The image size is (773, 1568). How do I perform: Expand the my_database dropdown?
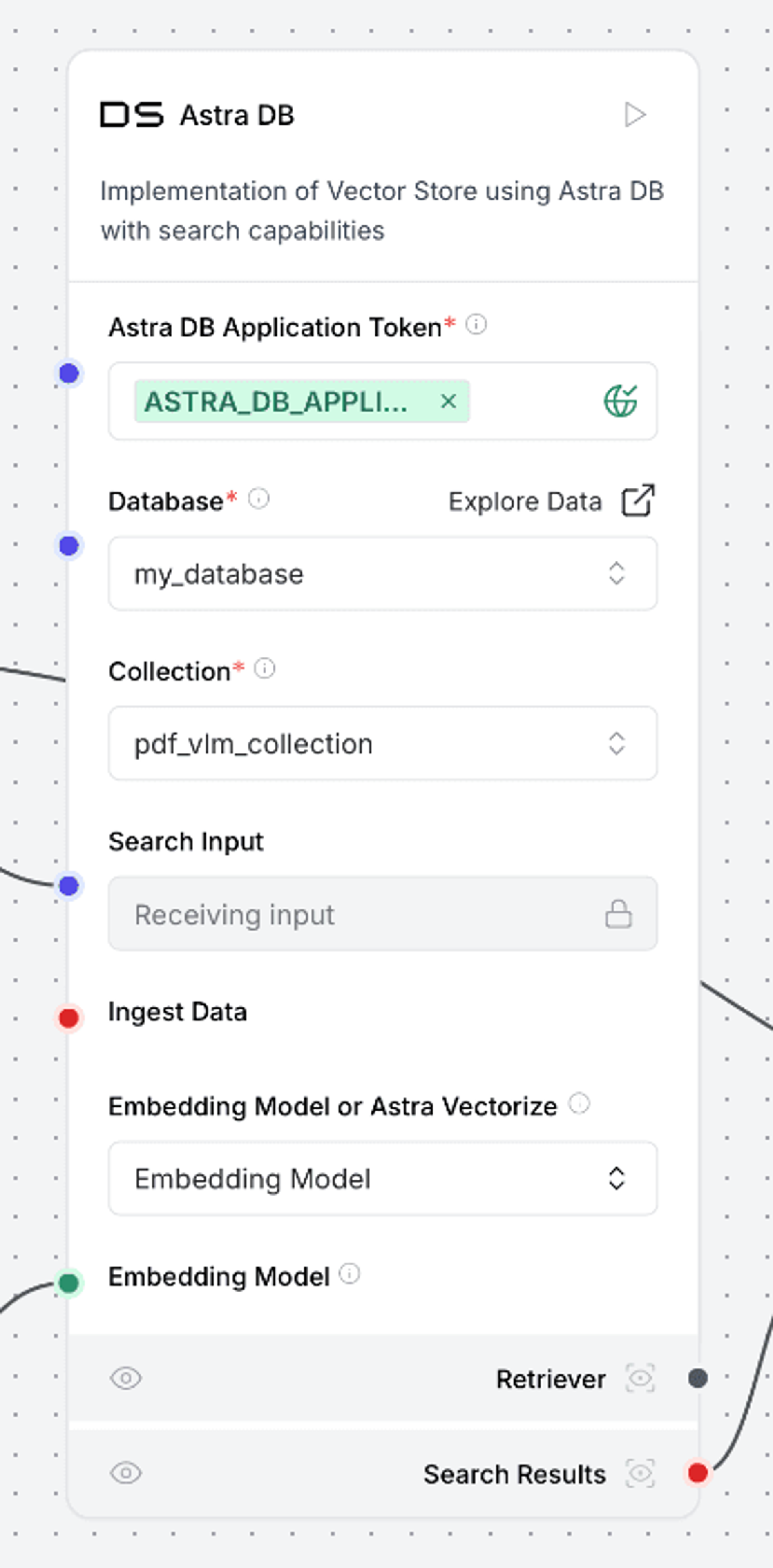pyautogui.click(x=382, y=573)
